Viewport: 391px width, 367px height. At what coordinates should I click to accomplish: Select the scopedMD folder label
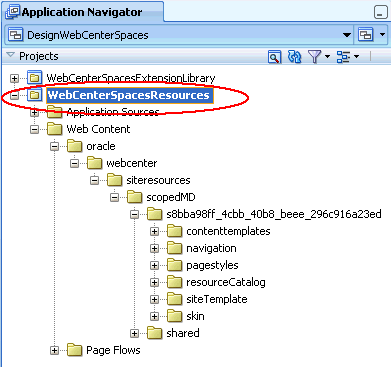[x=171, y=197]
